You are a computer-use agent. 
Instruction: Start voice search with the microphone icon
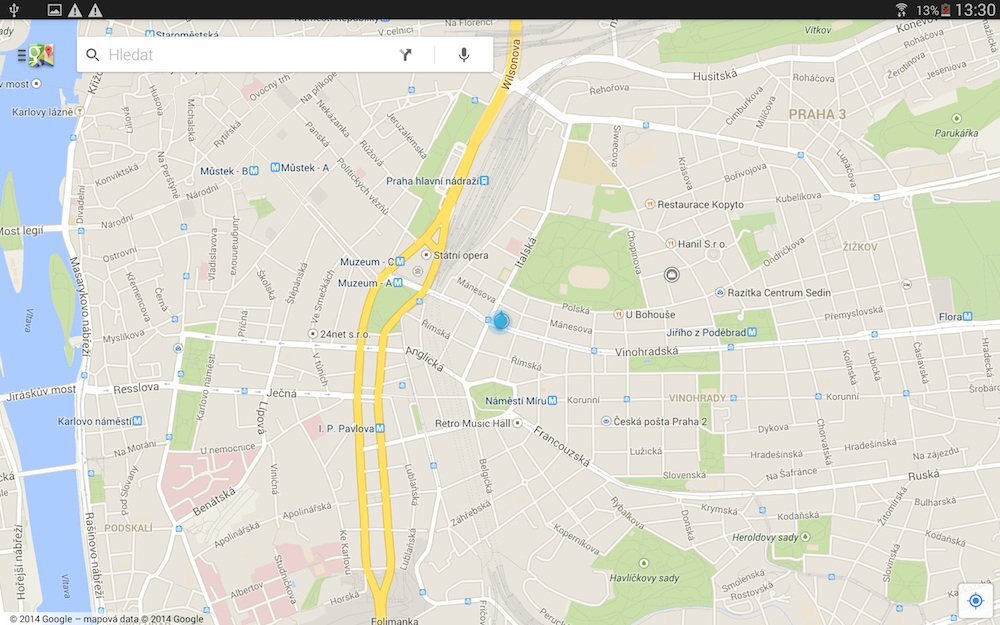[x=464, y=55]
